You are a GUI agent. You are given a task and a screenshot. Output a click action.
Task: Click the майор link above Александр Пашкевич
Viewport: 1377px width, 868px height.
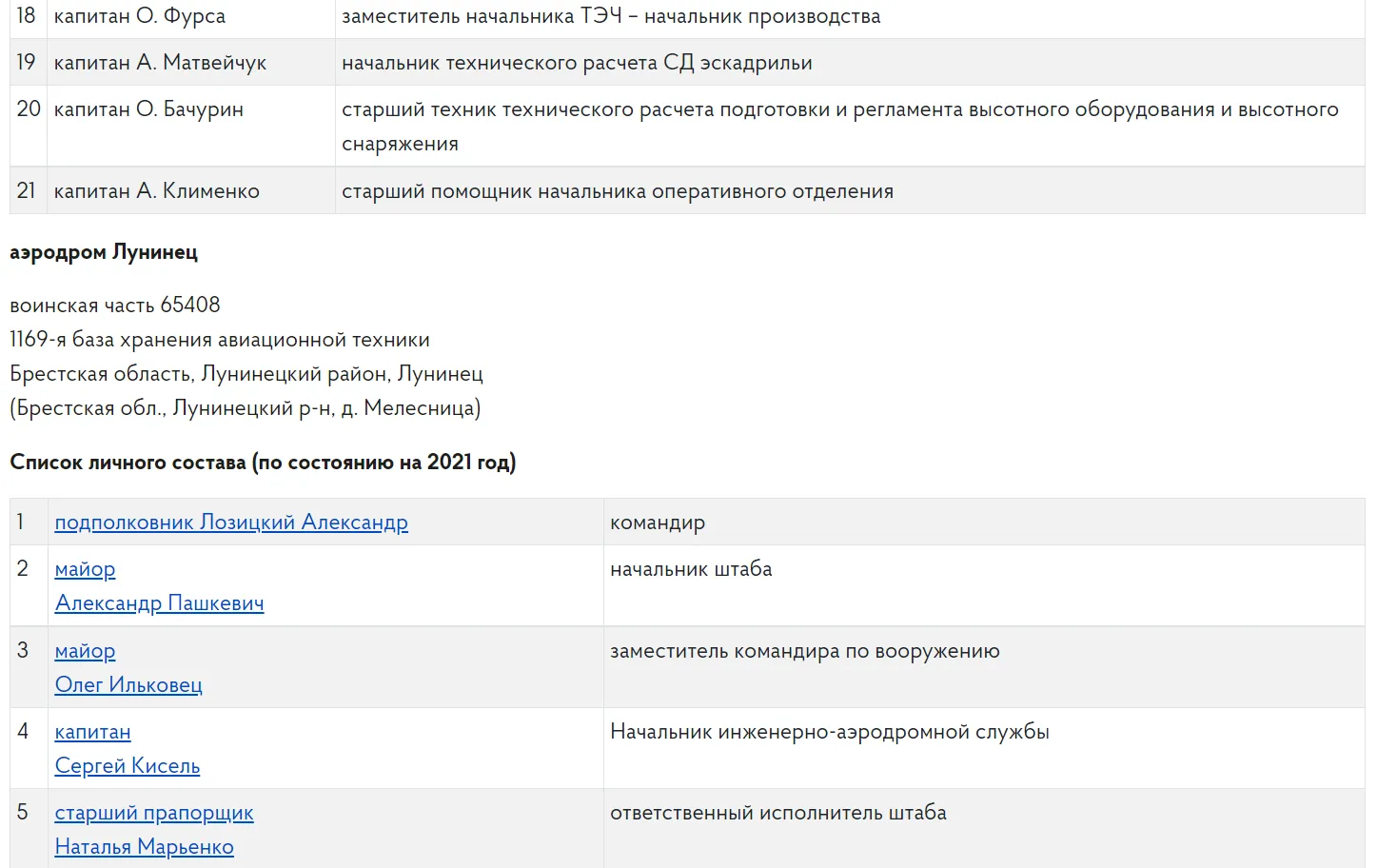85,569
